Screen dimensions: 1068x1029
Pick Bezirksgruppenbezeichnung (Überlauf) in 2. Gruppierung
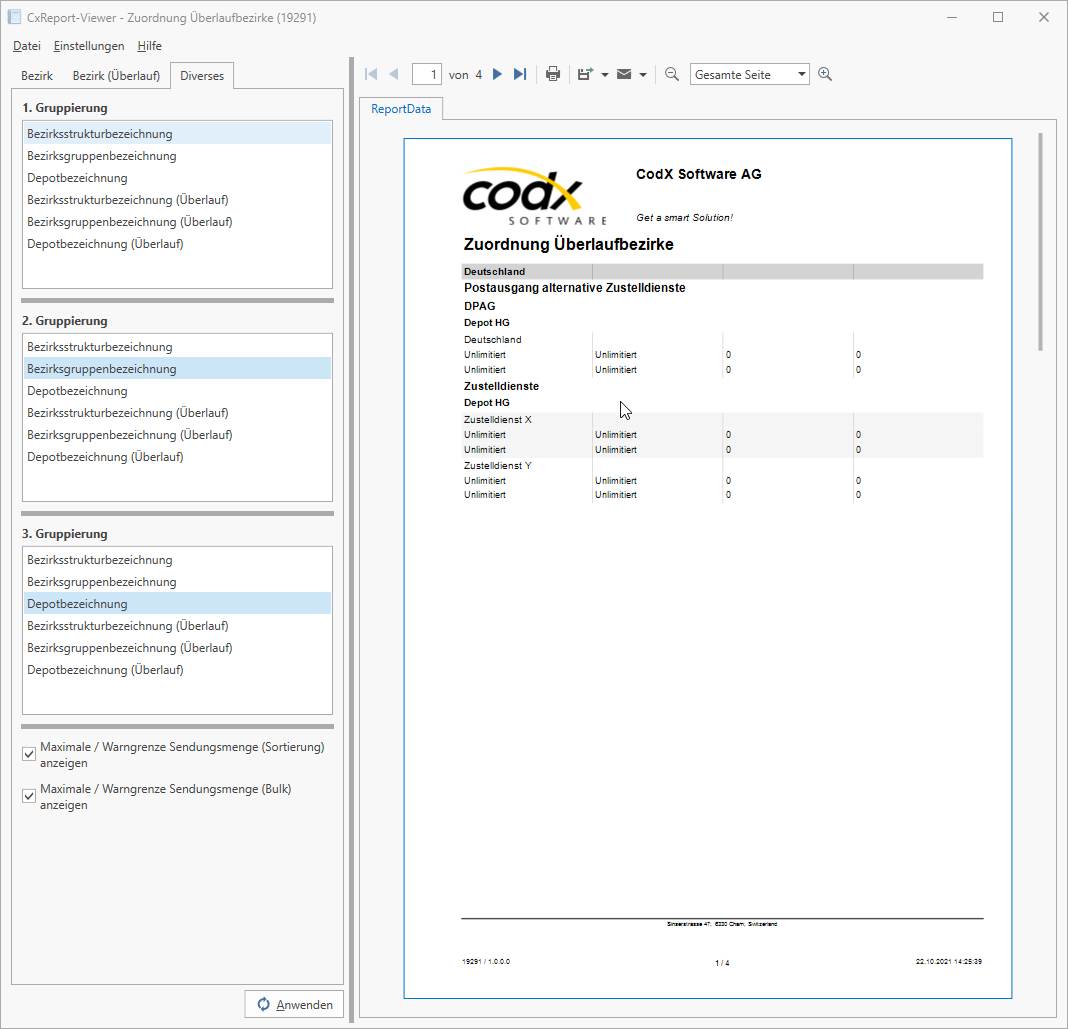click(177, 434)
